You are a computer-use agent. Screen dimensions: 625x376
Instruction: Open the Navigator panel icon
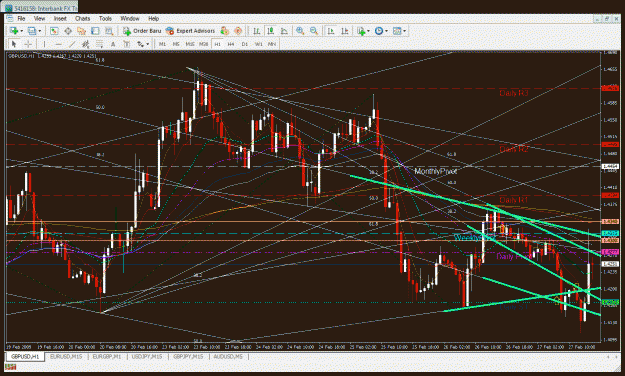81,31
